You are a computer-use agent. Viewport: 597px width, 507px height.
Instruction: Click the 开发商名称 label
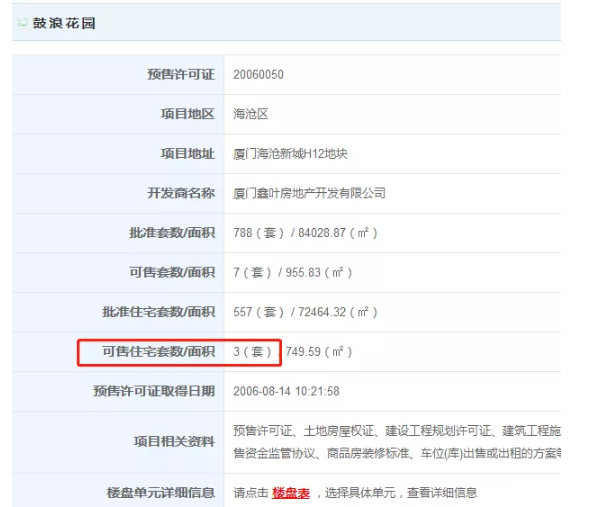(181, 193)
